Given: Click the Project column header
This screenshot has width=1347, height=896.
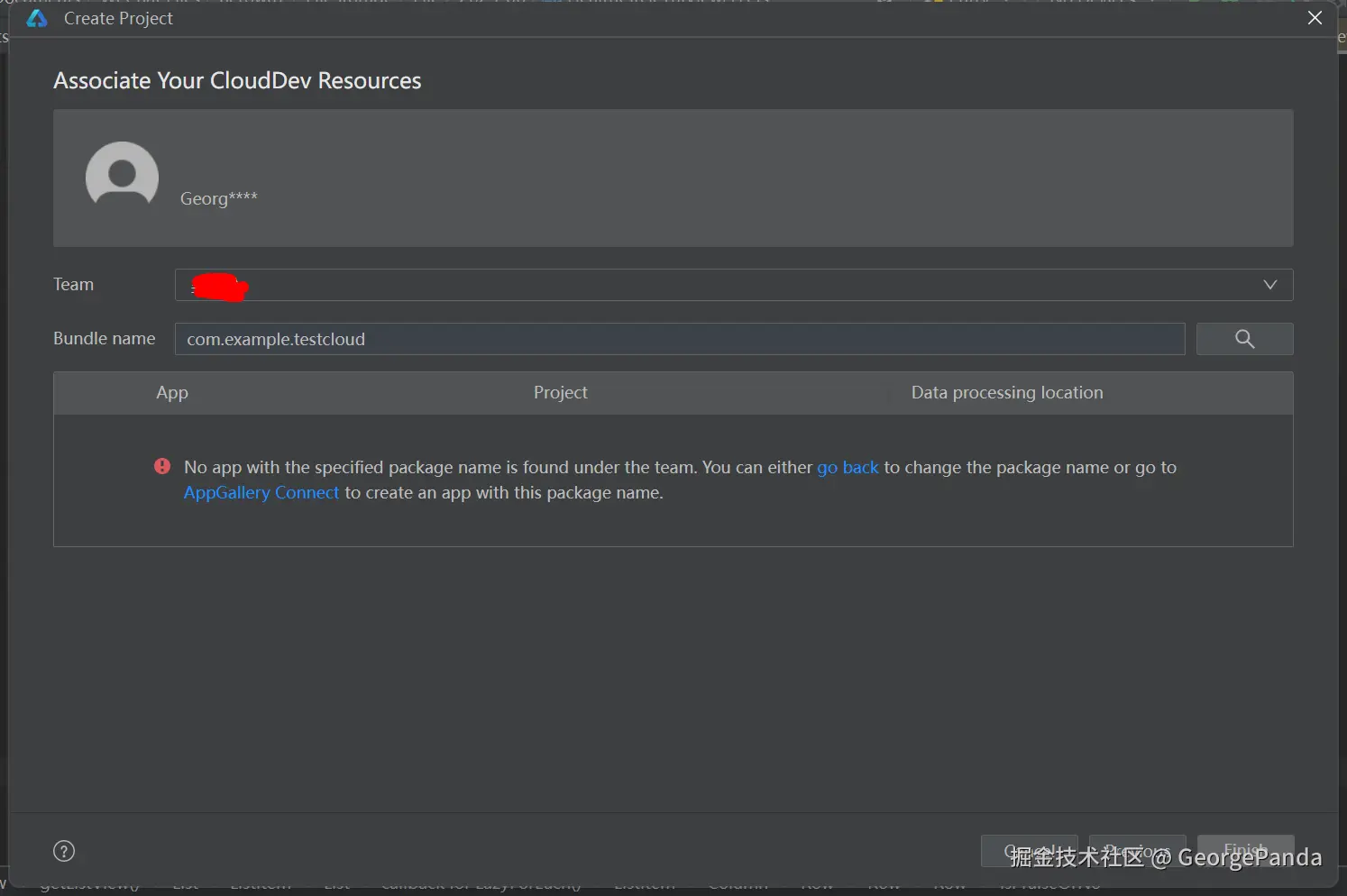Looking at the screenshot, I should pos(560,392).
